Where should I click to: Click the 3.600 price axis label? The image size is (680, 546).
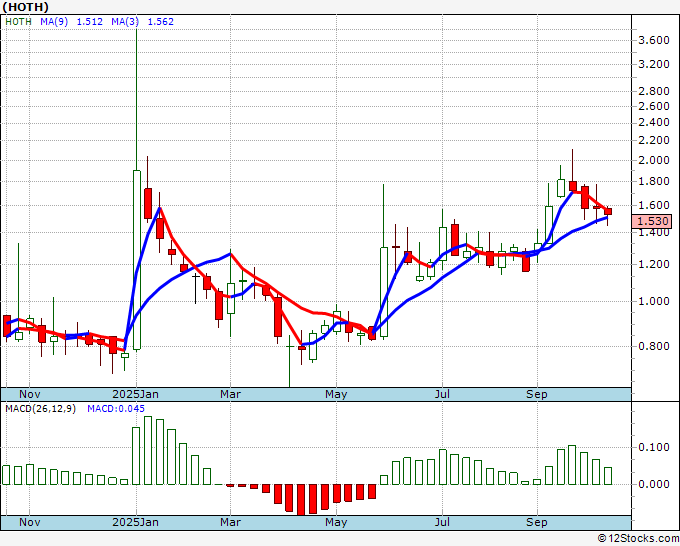pyautogui.click(x=653, y=40)
